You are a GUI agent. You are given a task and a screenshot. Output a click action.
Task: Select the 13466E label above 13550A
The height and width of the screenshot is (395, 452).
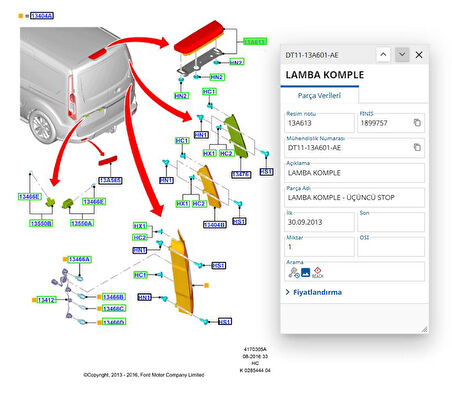(x=94, y=202)
